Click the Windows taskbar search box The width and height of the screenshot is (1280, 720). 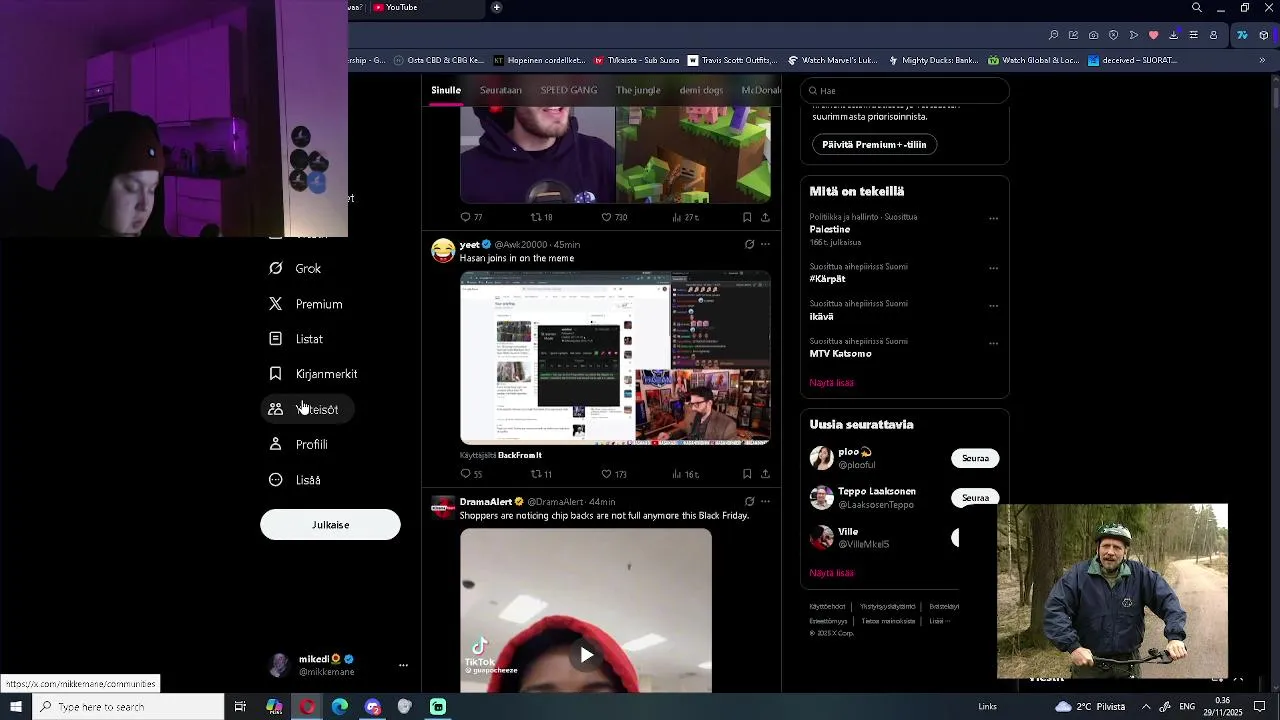(128, 707)
